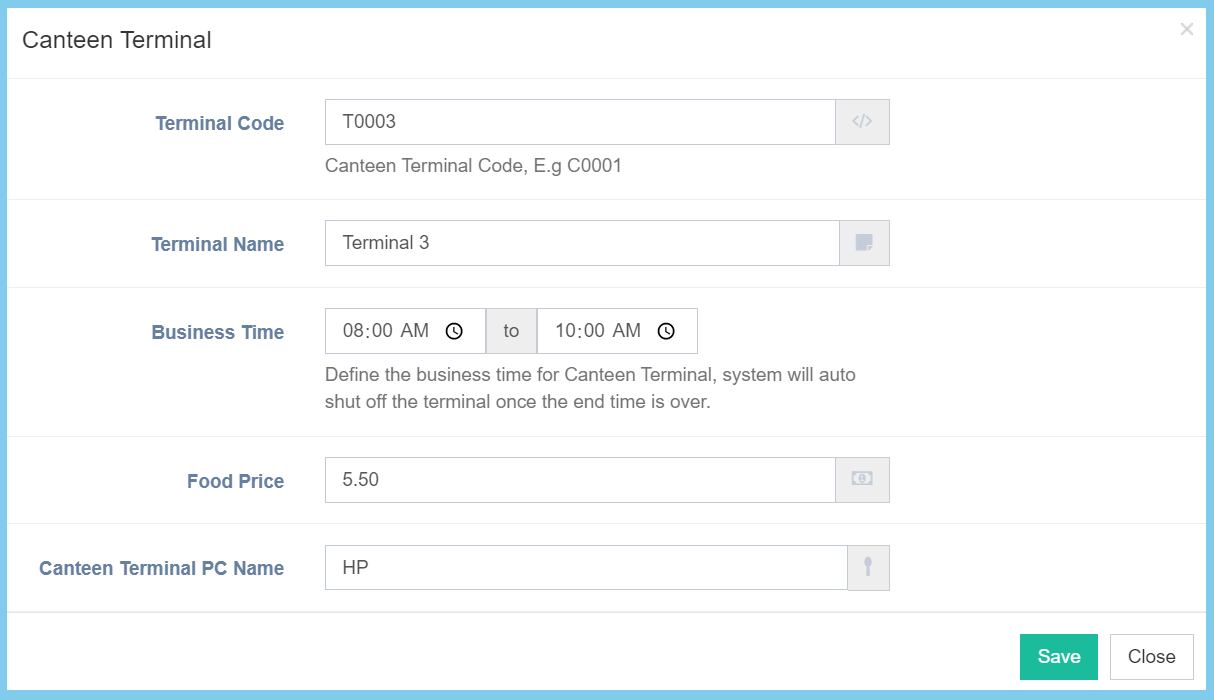The image size is (1214, 700).
Task: Click the sticky note icon beside Terminal Name
Action: click(x=864, y=243)
